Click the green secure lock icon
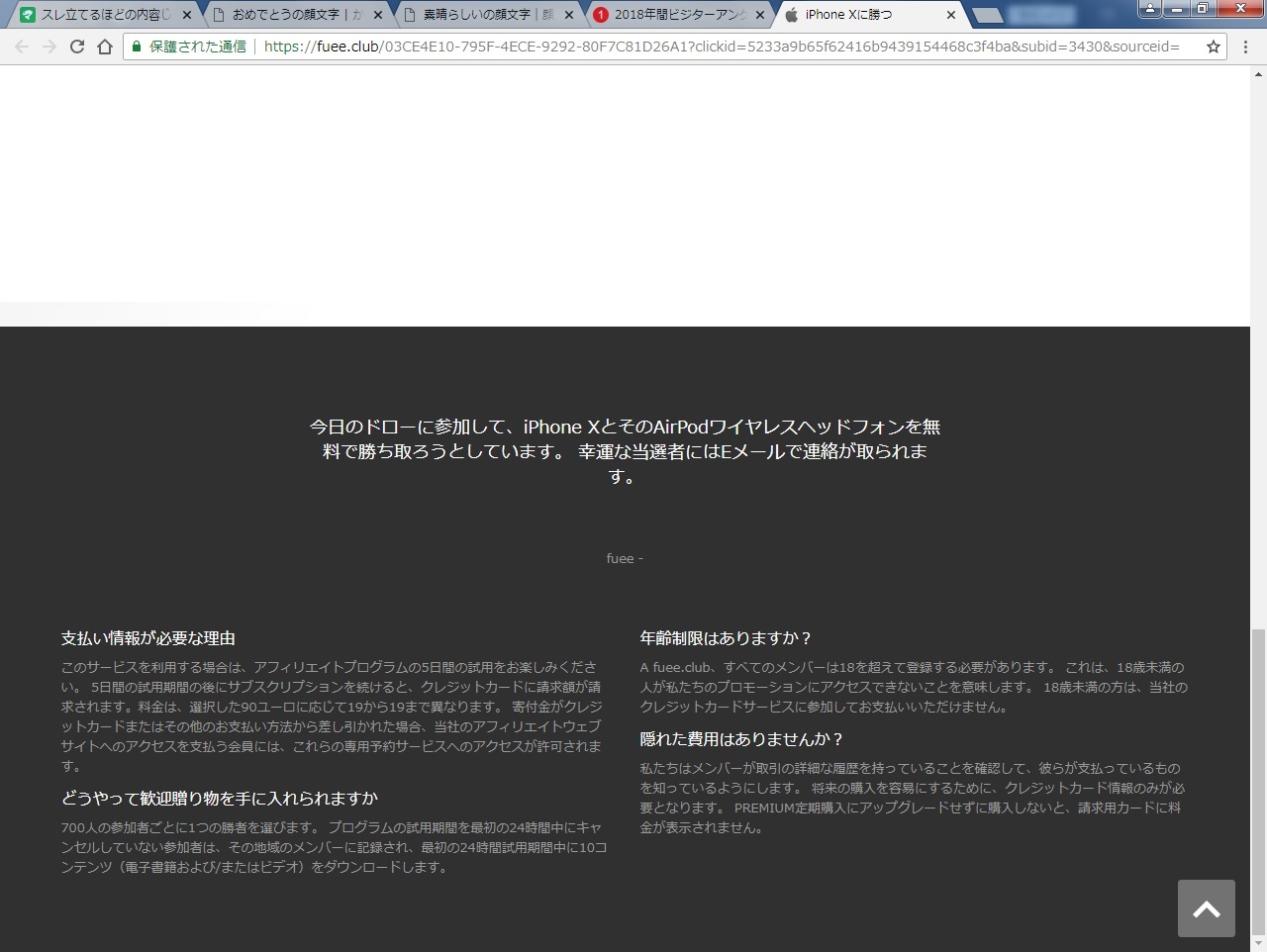The width and height of the screenshot is (1267, 952). click(137, 47)
